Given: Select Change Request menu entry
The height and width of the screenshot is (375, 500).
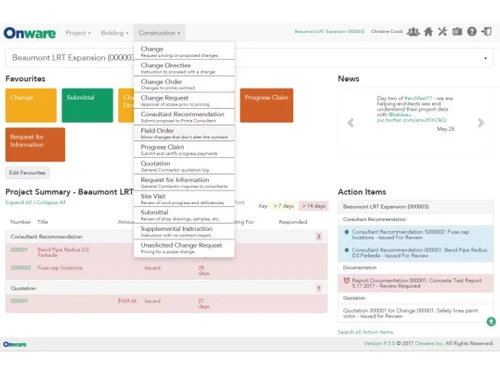Looking at the screenshot, I should click(x=184, y=101).
